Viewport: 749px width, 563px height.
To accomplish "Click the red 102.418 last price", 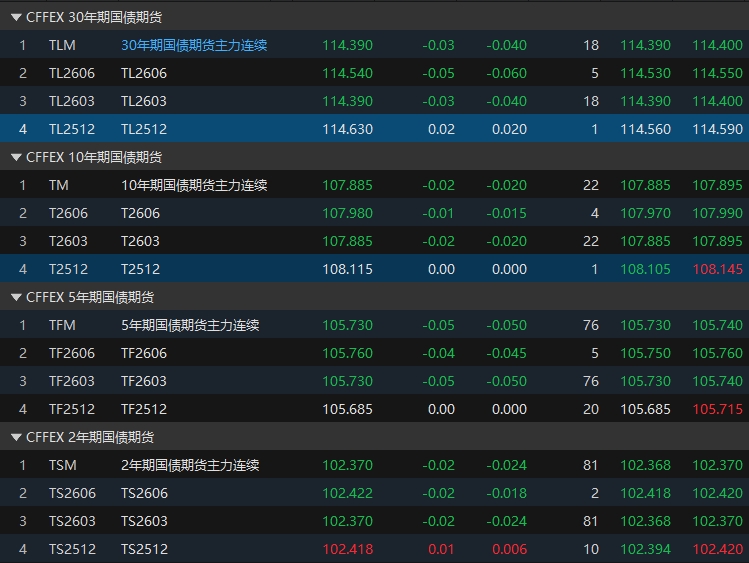I will tap(347, 549).
